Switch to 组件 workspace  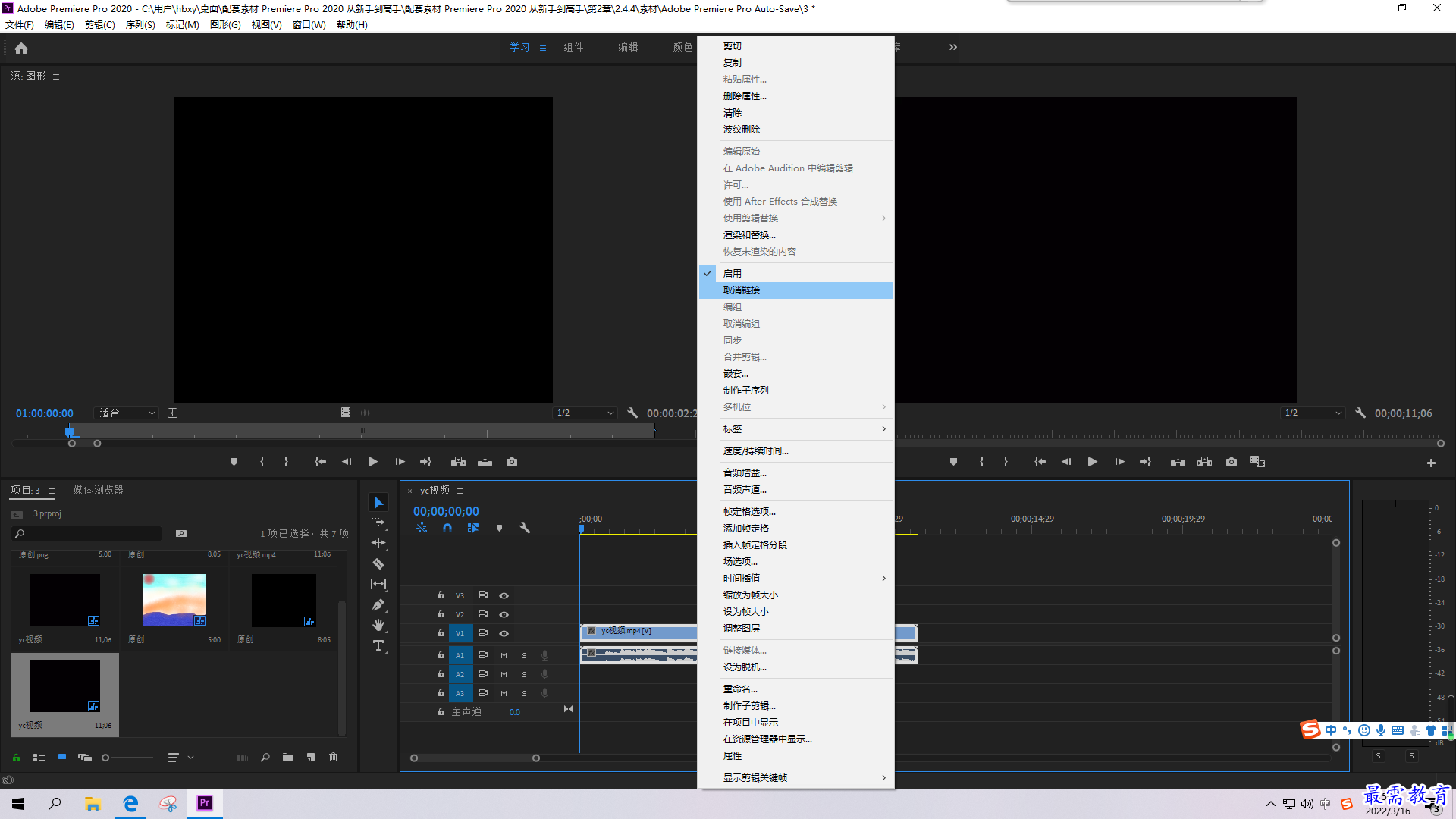[x=573, y=47]
